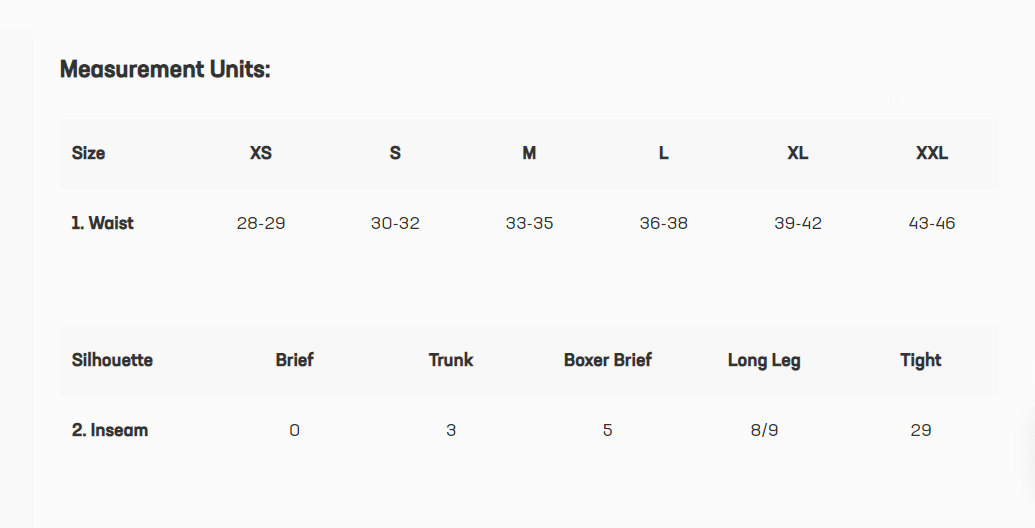Click the Brief silhouette column header

(x=294, y=360)
